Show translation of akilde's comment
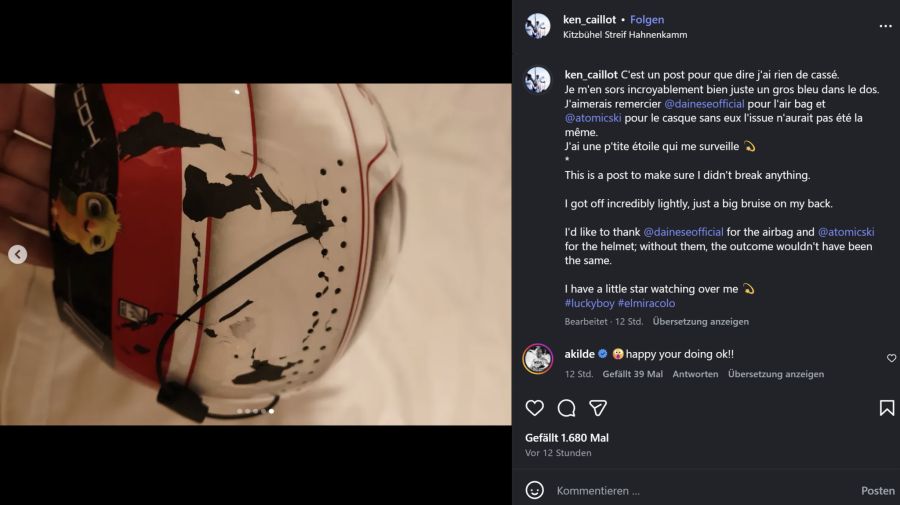Screen dimensions: 900x505 point(776,374)
